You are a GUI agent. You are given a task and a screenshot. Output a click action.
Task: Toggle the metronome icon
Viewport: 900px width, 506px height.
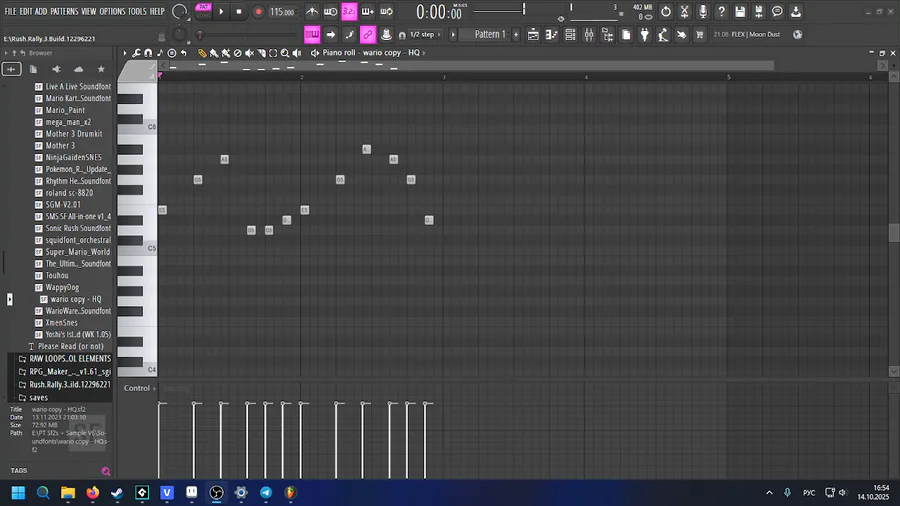(312, 11)
